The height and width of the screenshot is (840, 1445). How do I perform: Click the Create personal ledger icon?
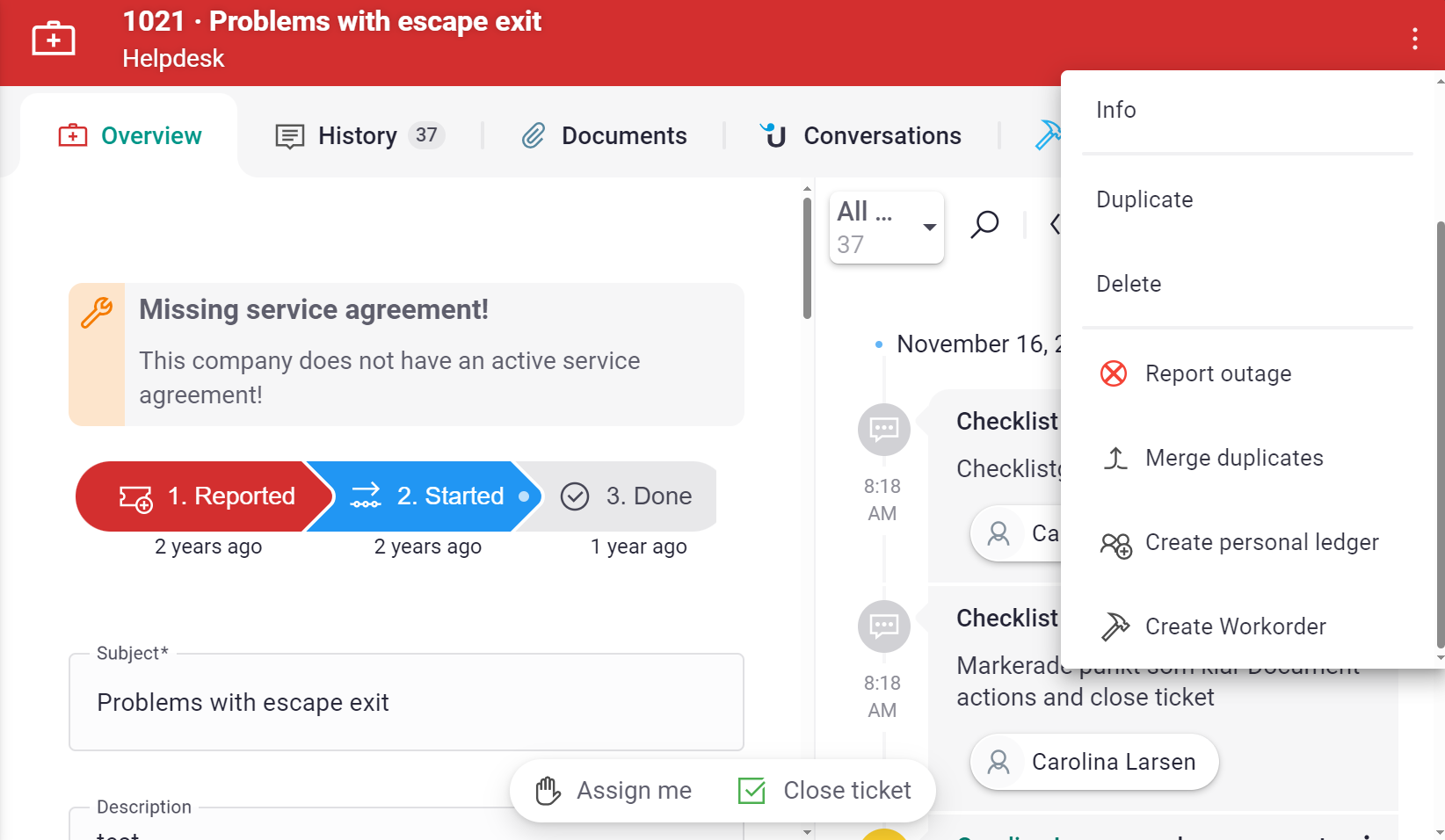tap(1115, 545)
